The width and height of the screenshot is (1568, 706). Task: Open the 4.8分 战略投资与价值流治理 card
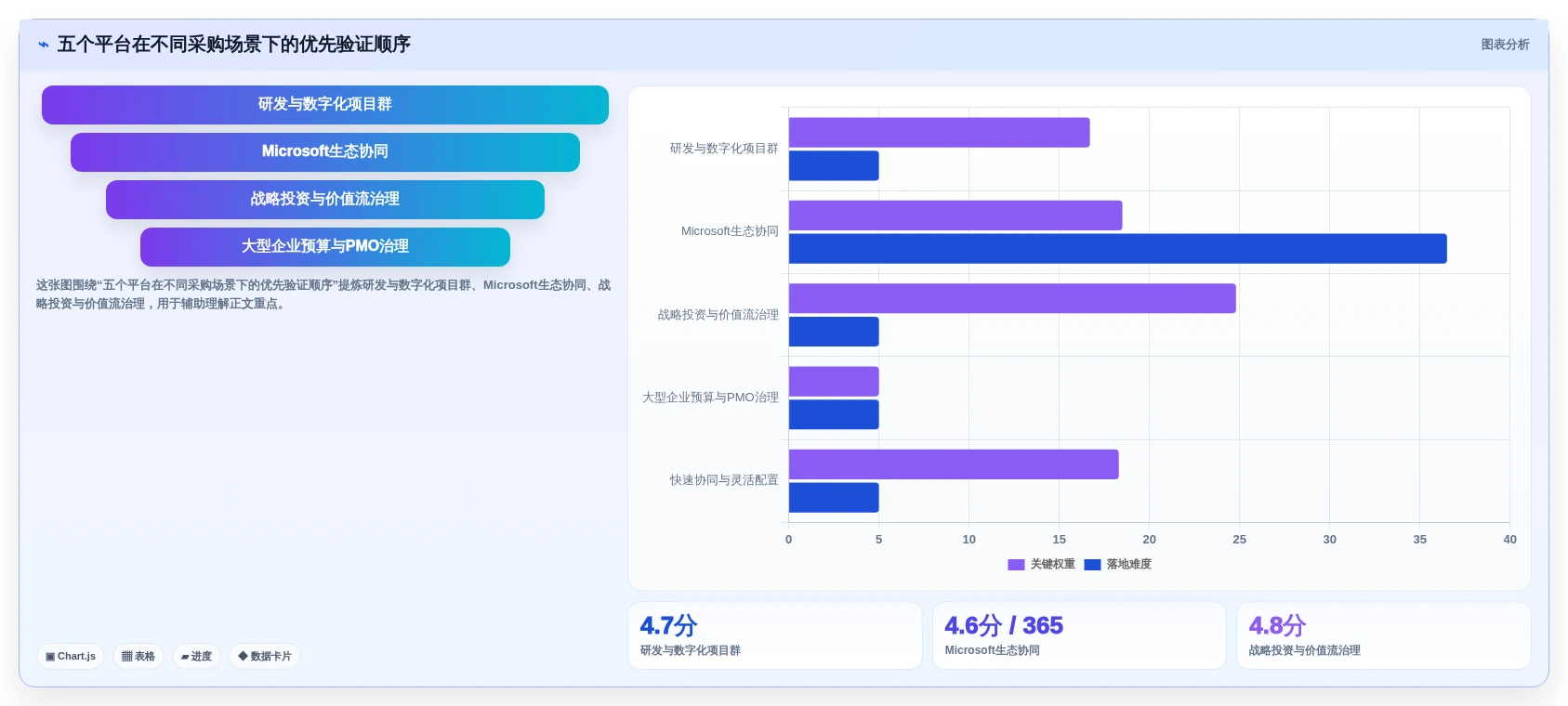click(1384, 635)
